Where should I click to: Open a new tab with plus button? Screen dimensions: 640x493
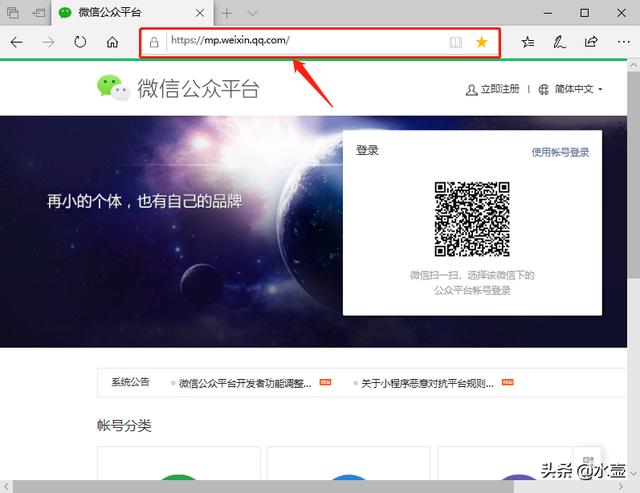[227, 13]
